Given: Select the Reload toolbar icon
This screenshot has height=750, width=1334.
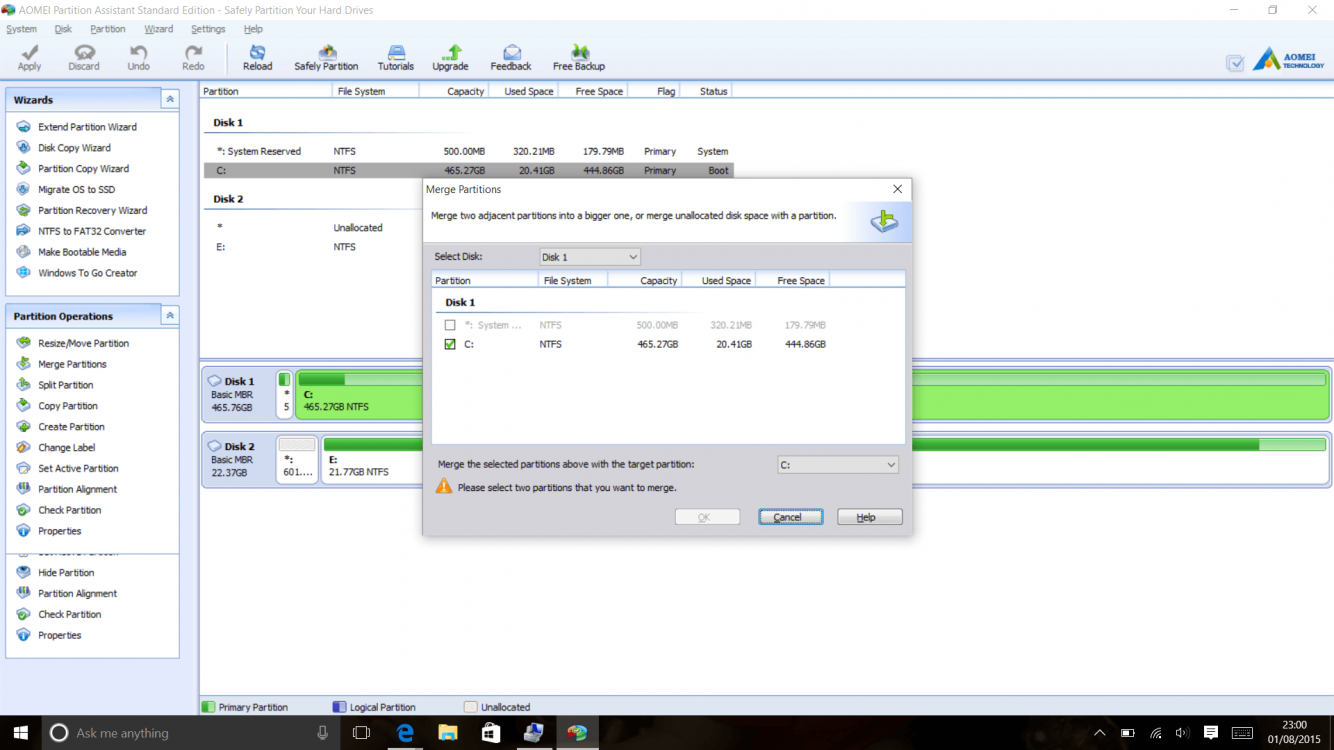Looking at the screenshot, I should coord(257,56).
